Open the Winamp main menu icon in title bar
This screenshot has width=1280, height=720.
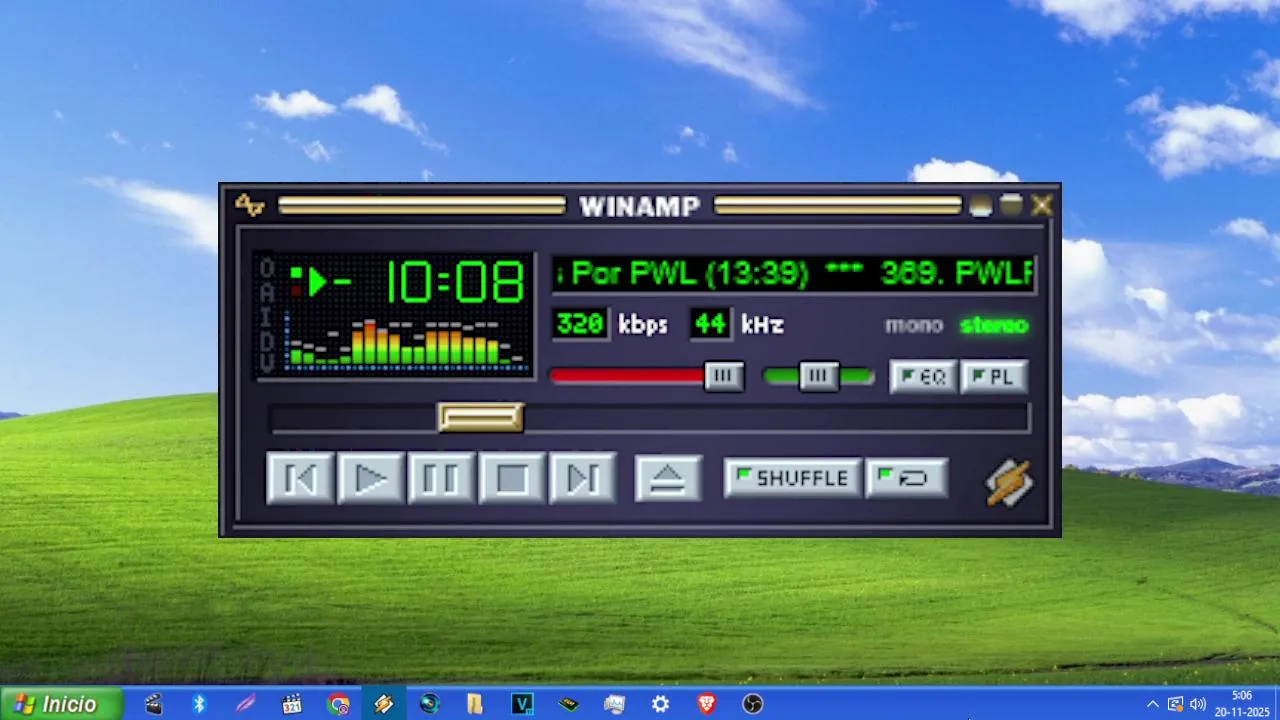point(249,205)
